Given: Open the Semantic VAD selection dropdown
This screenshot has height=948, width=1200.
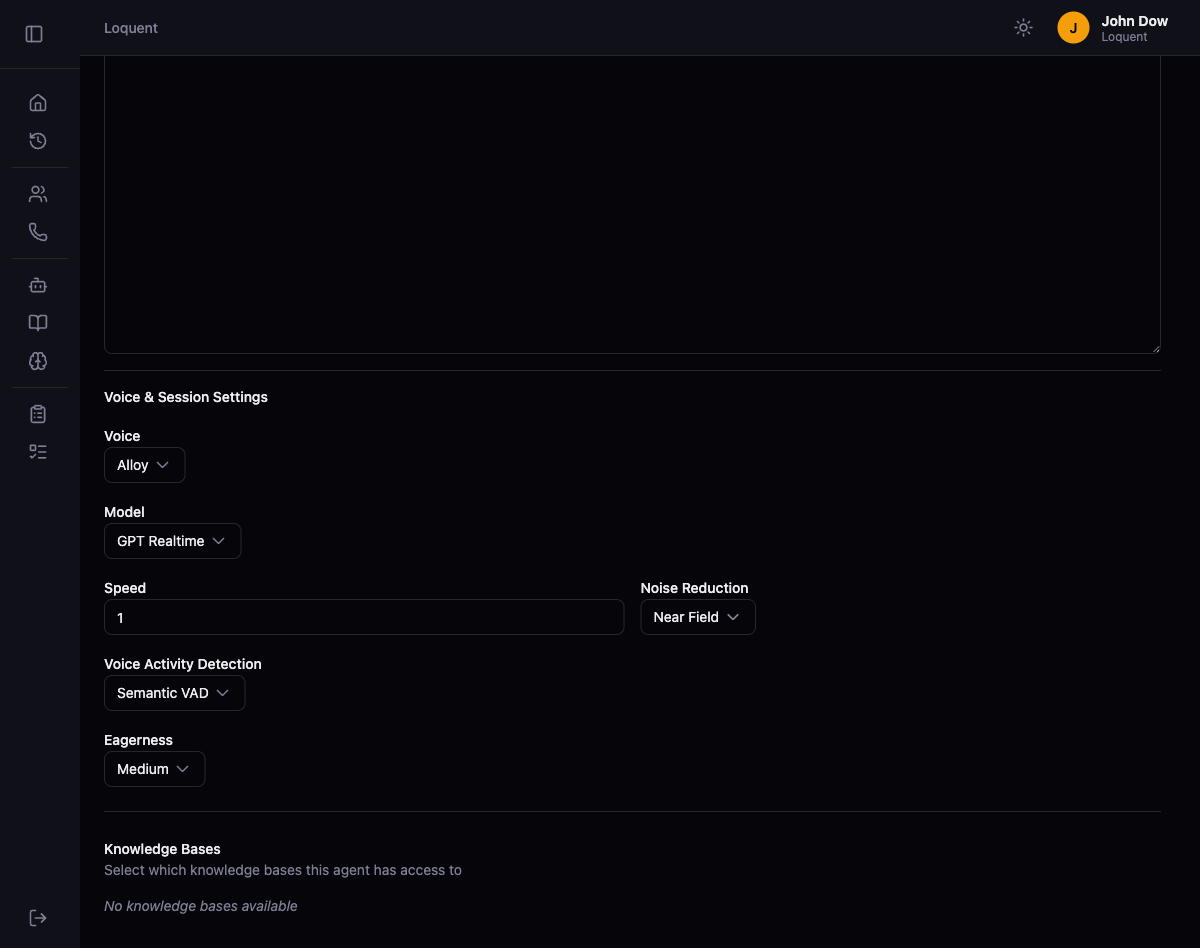Looking at the screenshot, I should coord(174,692).
